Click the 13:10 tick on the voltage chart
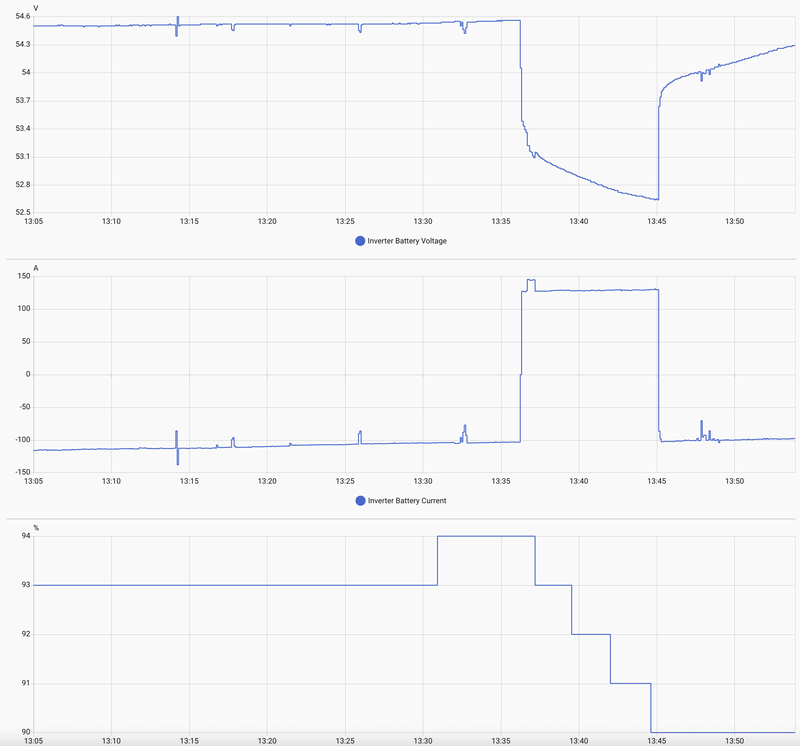800x746 pixels. (111, 221)
